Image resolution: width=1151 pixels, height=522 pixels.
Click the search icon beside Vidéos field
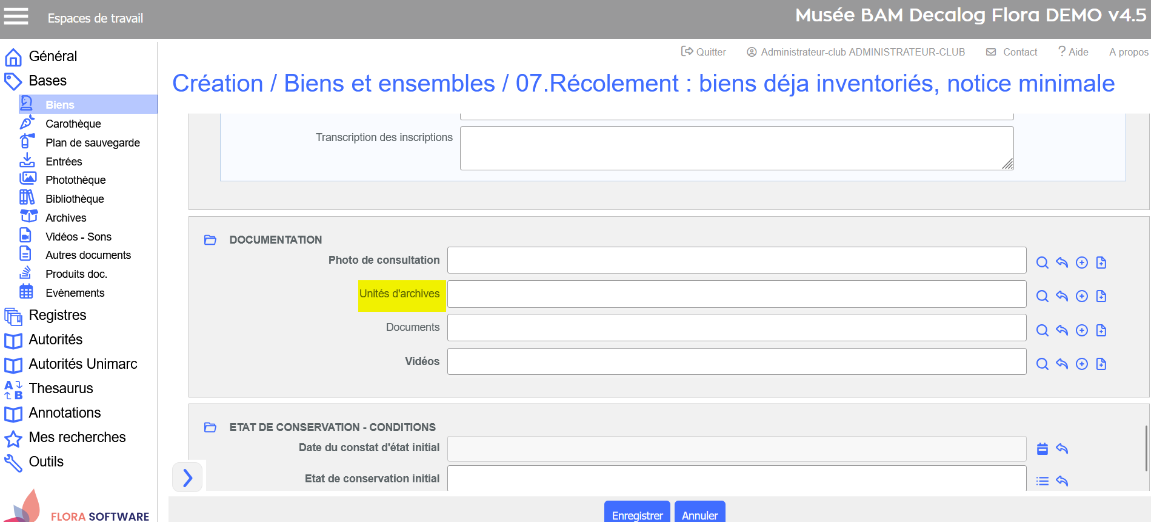point(1042,364)
